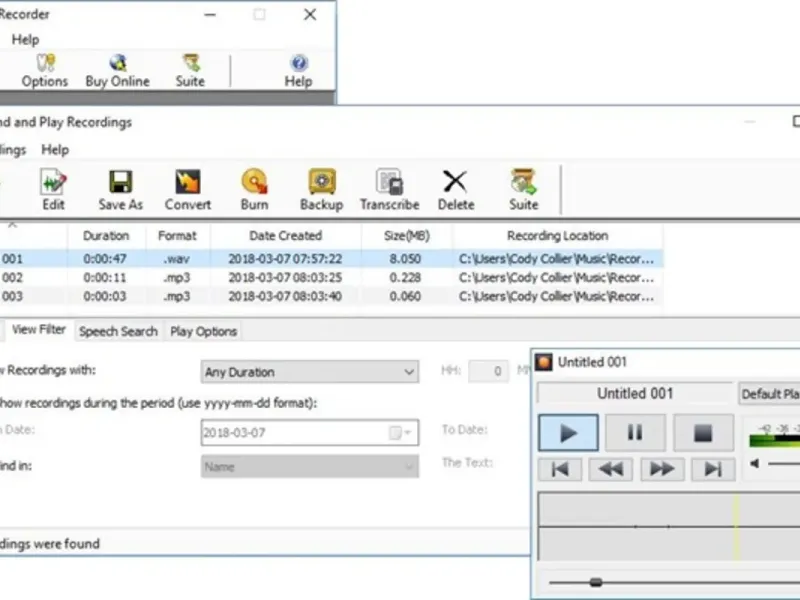Viewport: 800px width, 600px height.
Task: Click date cell 2018-03-07 08:03:25
Action: tap(285, 278)
